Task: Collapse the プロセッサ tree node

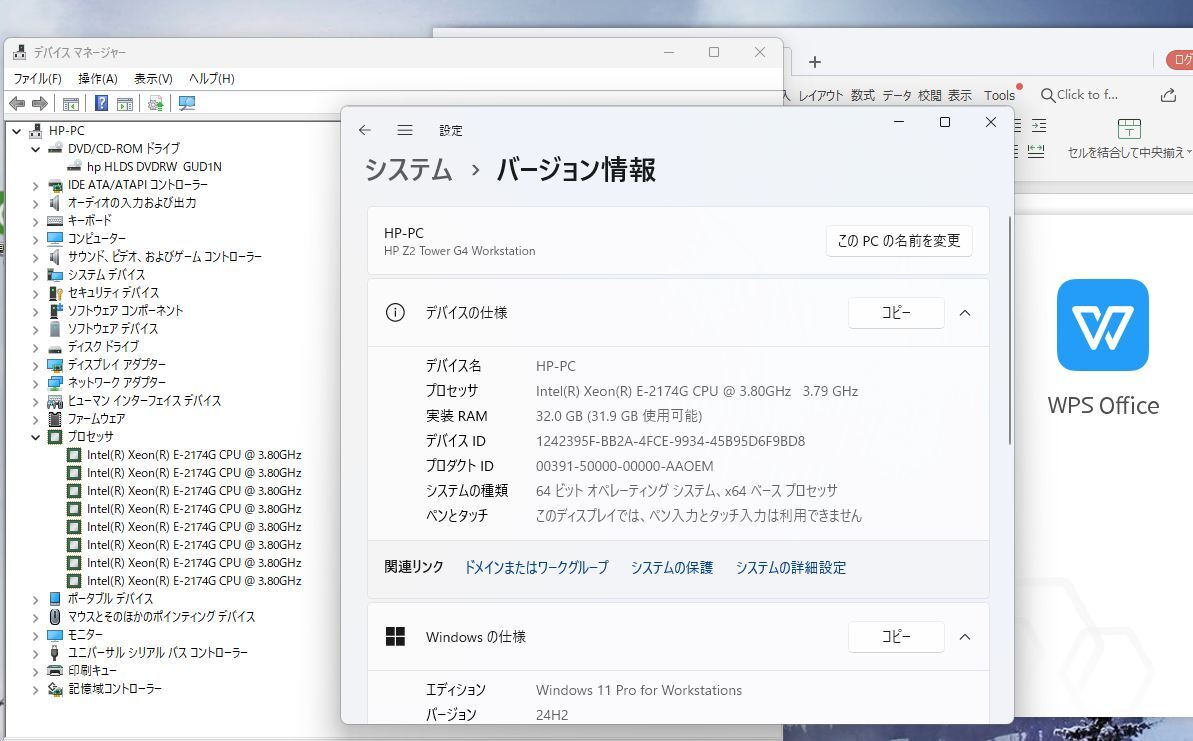Action: 36,437
